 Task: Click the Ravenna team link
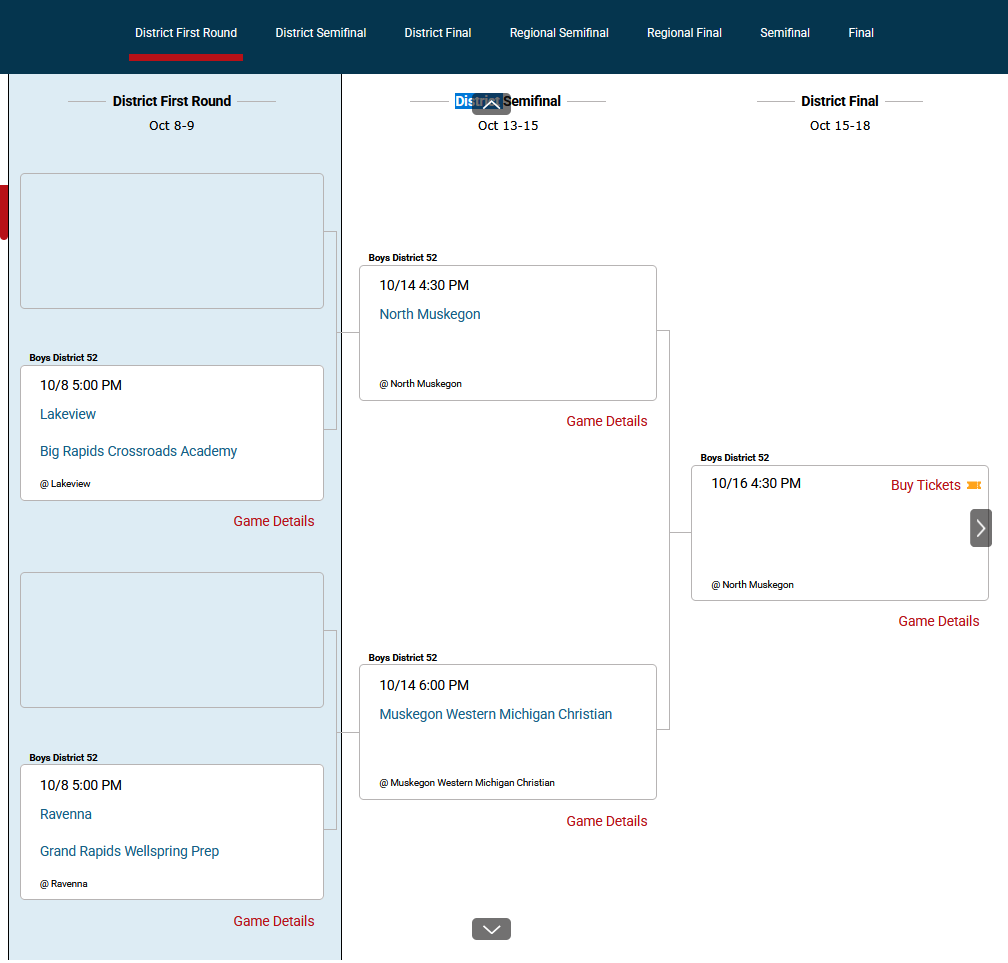point(66,814)
